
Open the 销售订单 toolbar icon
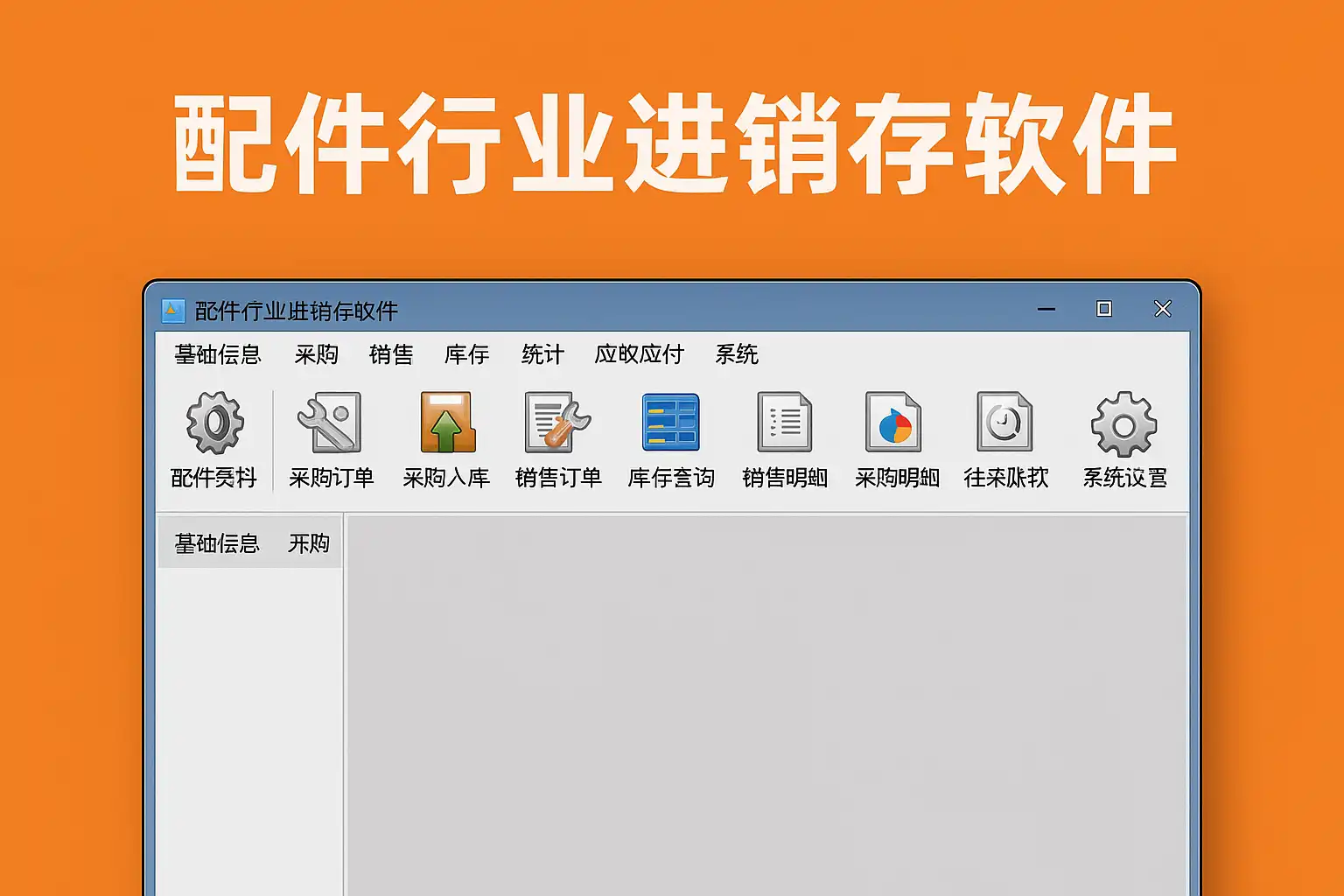[x=557, y=422]
